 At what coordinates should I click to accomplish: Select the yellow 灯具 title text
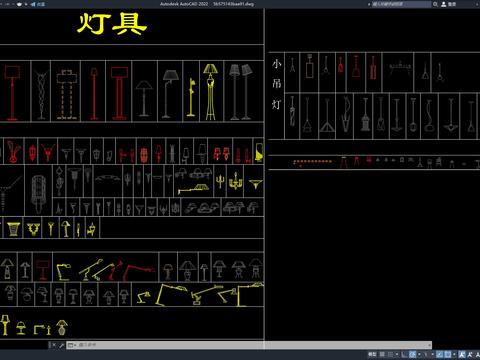point(112,24)
